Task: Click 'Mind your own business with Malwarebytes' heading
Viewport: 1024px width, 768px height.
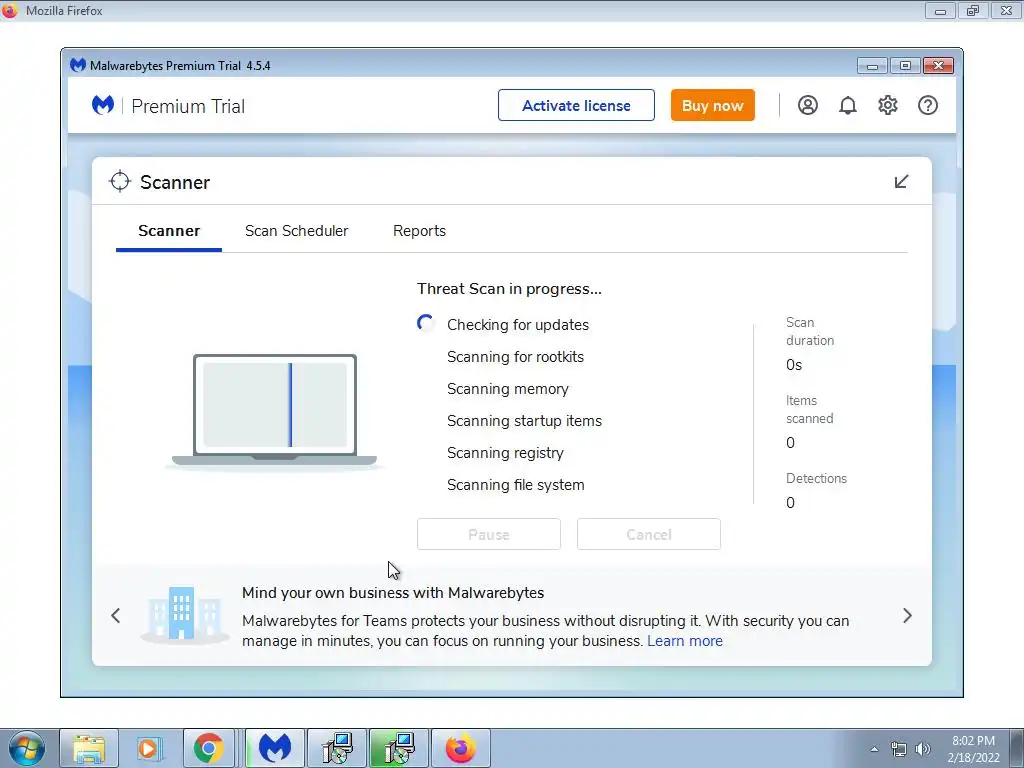Action: 392,592
